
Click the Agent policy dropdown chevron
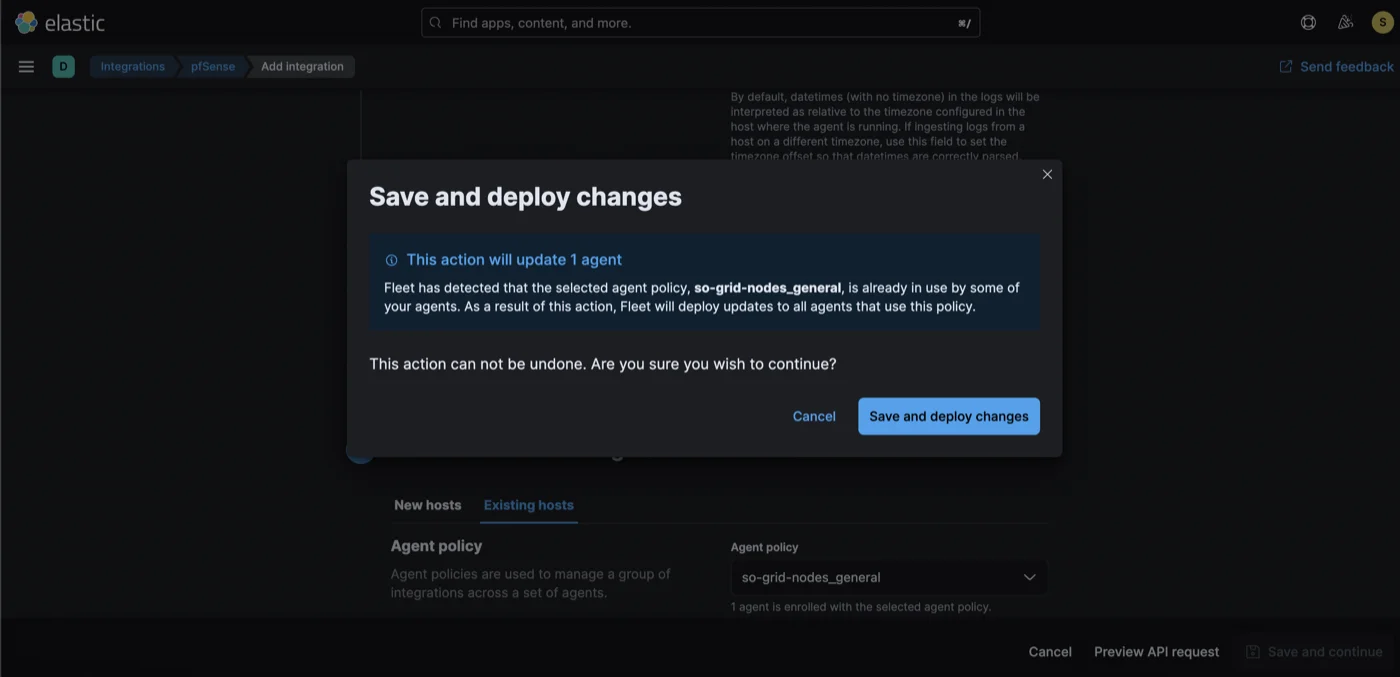tap(1029, 577)
